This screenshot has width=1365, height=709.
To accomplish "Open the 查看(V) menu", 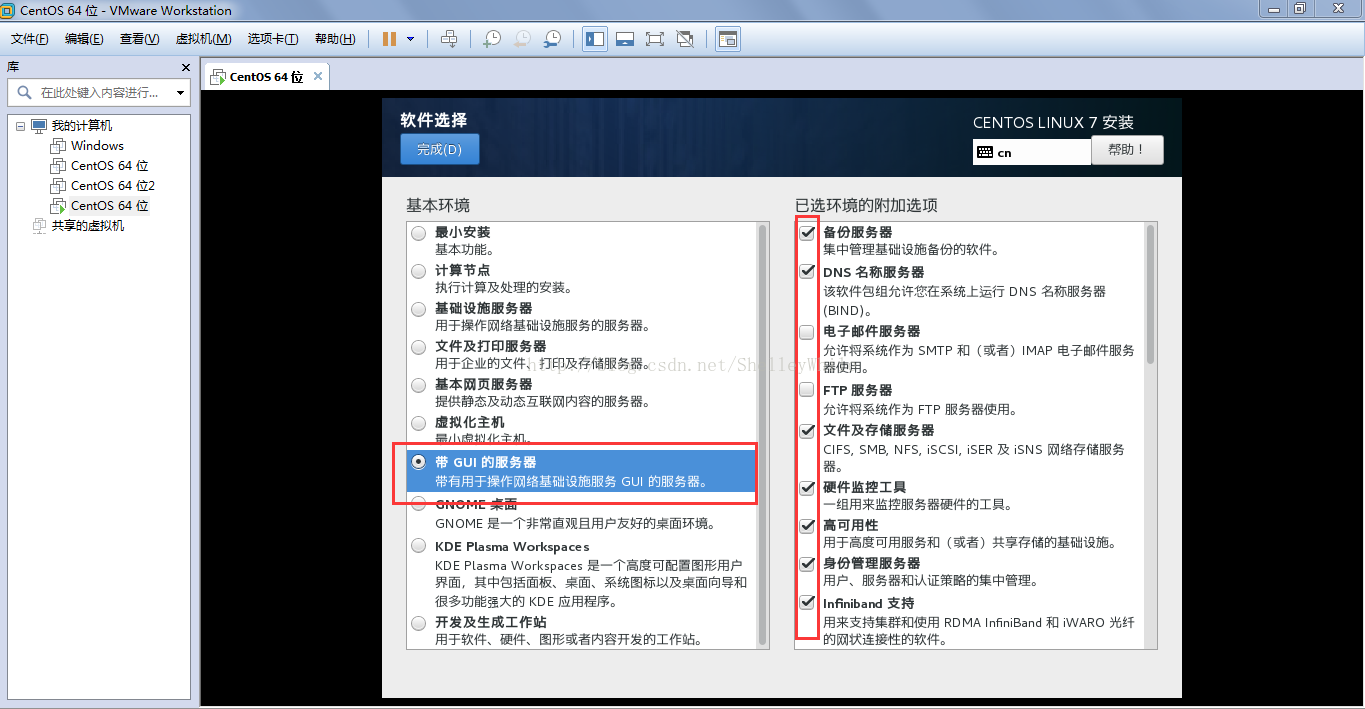I will click(139, 39).
